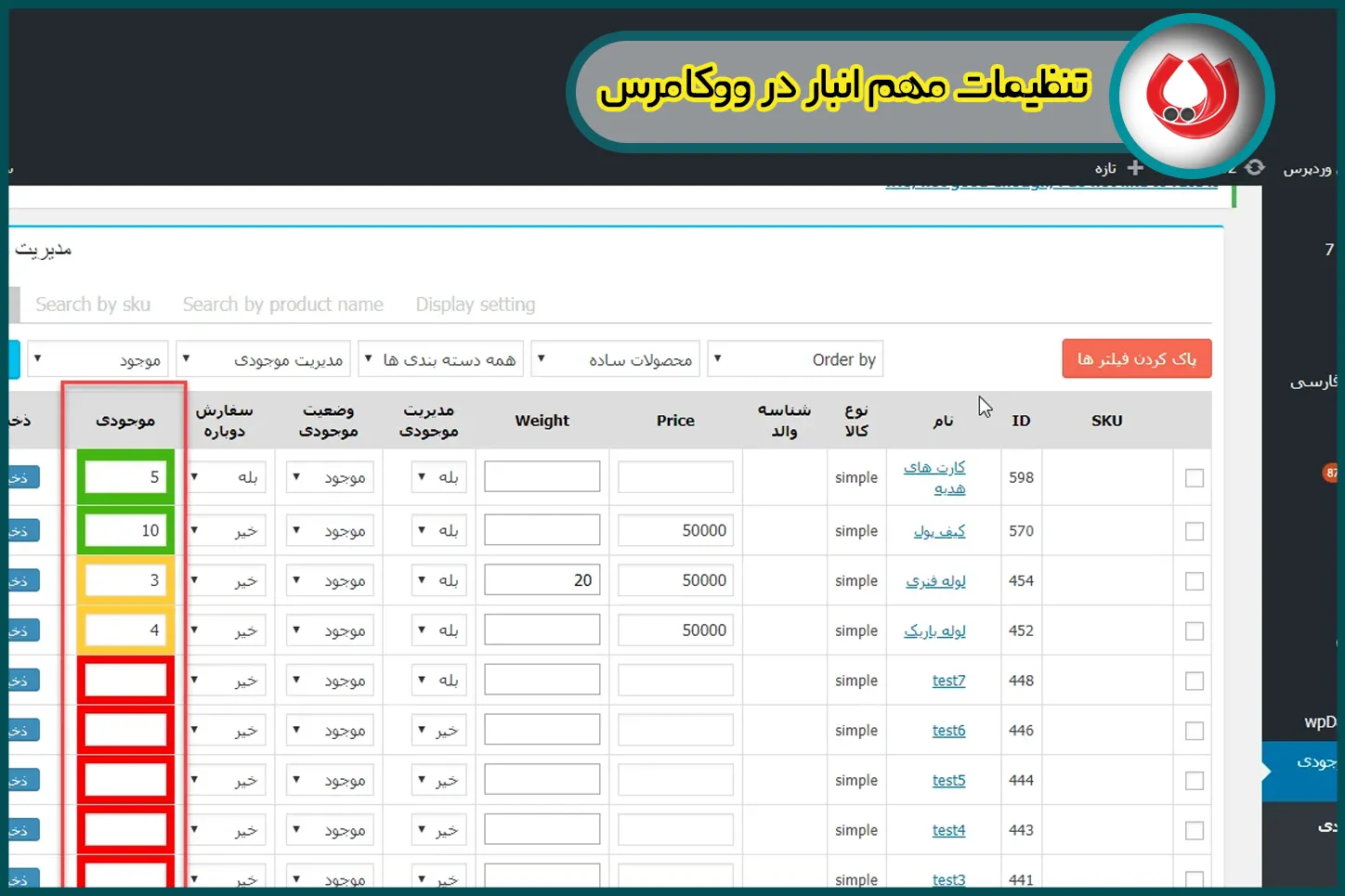The height and width of the screenshot is (896, 1345).
Task: Click پاک کردن فیلتر ها clear filters button
Action: click(1137, 358)
